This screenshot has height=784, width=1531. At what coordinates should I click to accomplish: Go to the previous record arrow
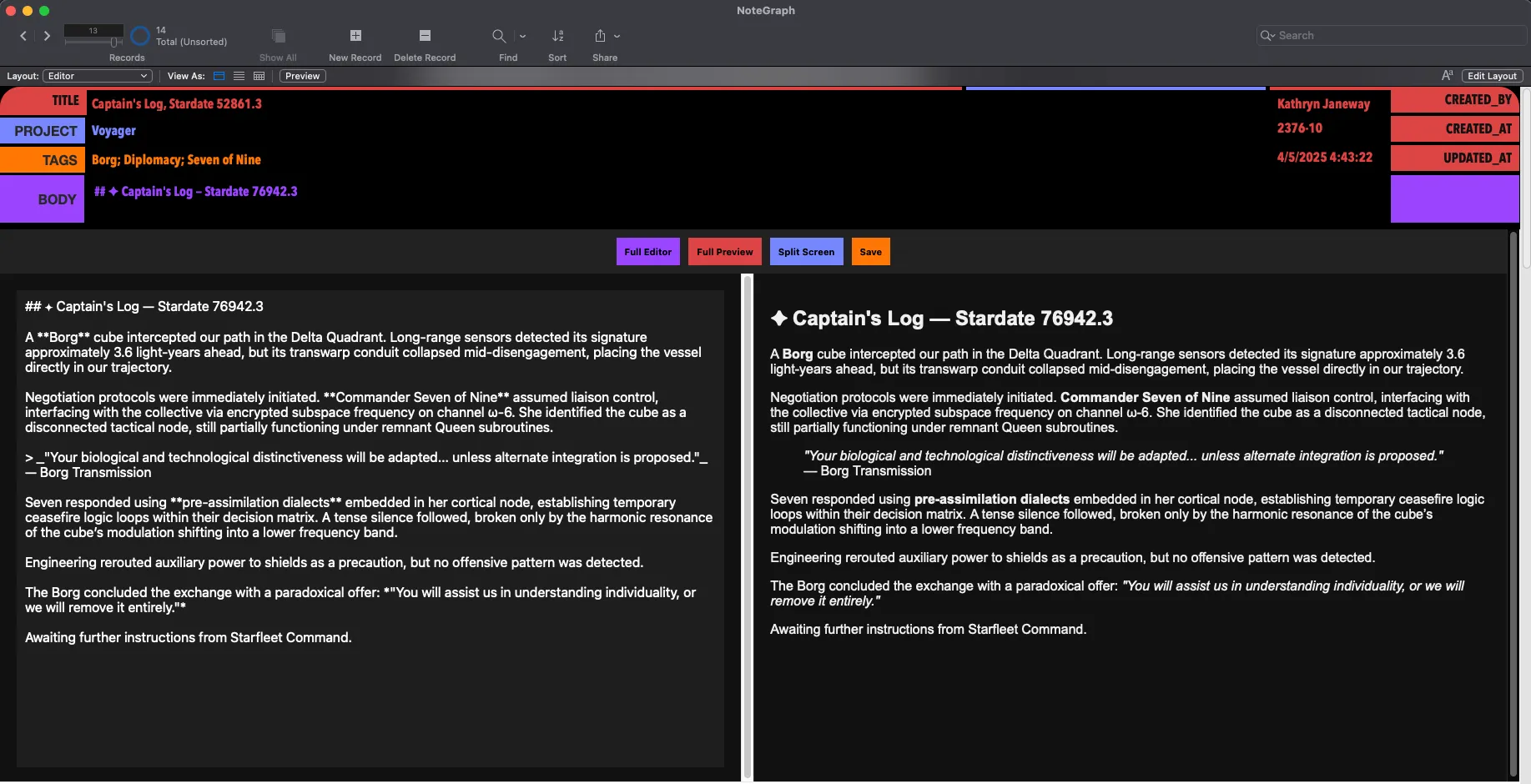tap(23, 36)
